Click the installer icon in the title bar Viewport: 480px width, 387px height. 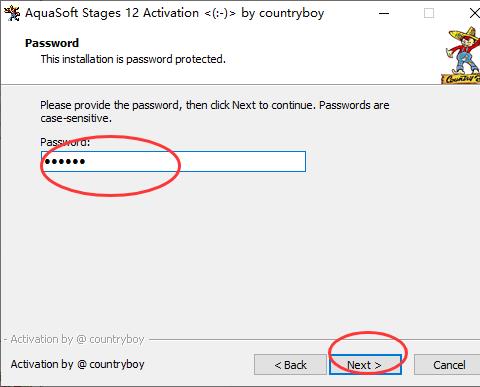(x=12, y=13)
